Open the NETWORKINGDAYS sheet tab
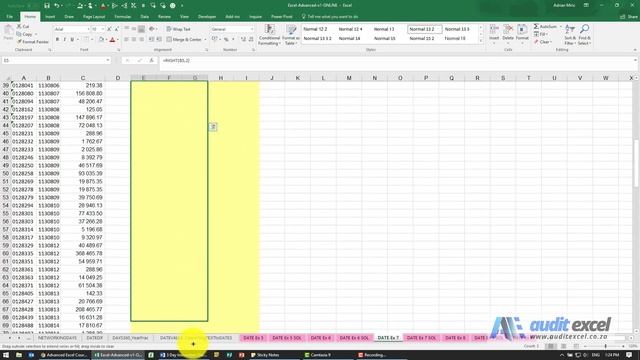This screenshot has height=360, width=640. 57,338
